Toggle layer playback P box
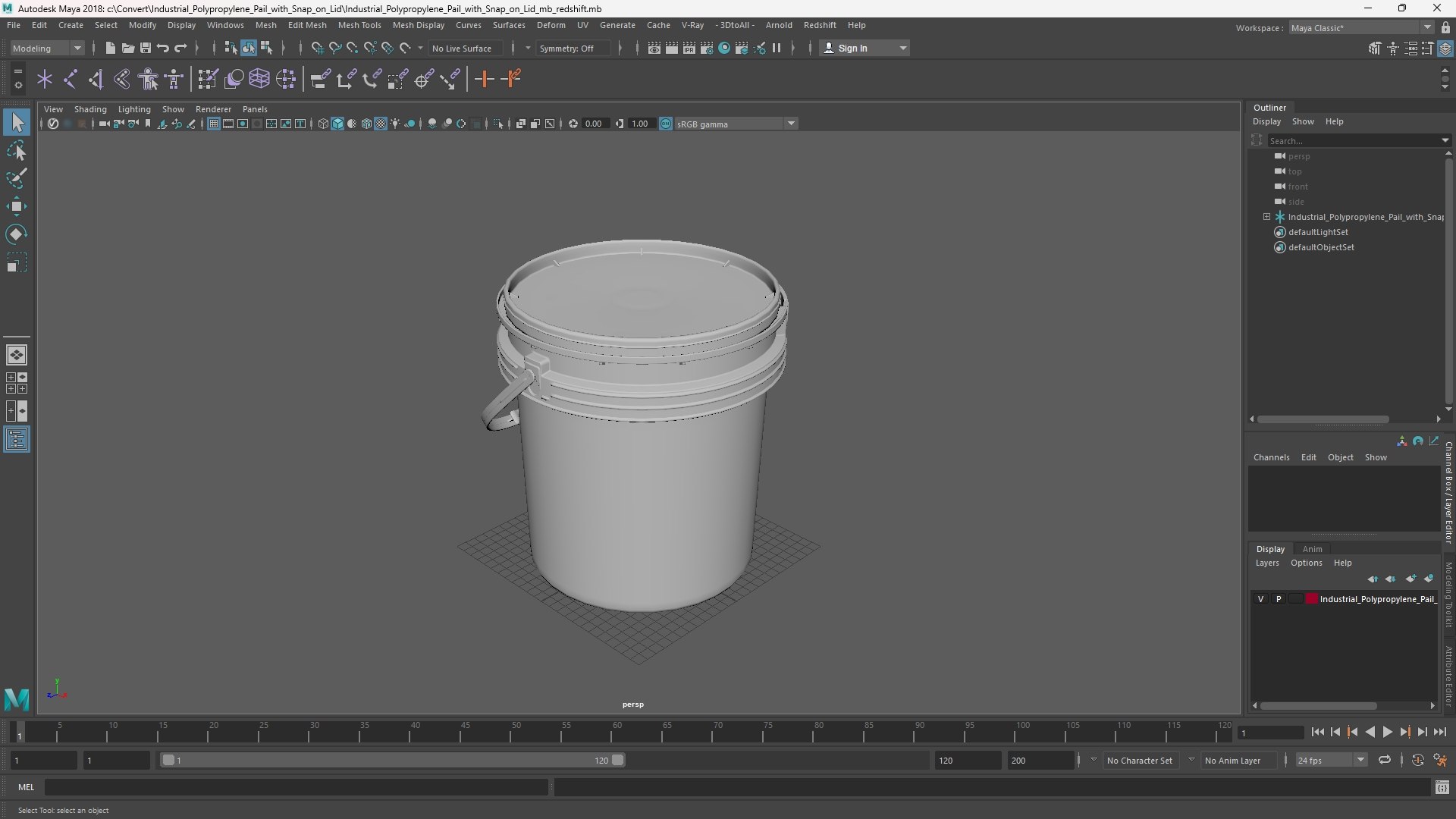Image resolution: width=1456 pixels, height=819 pixels. coord(1279,599)
